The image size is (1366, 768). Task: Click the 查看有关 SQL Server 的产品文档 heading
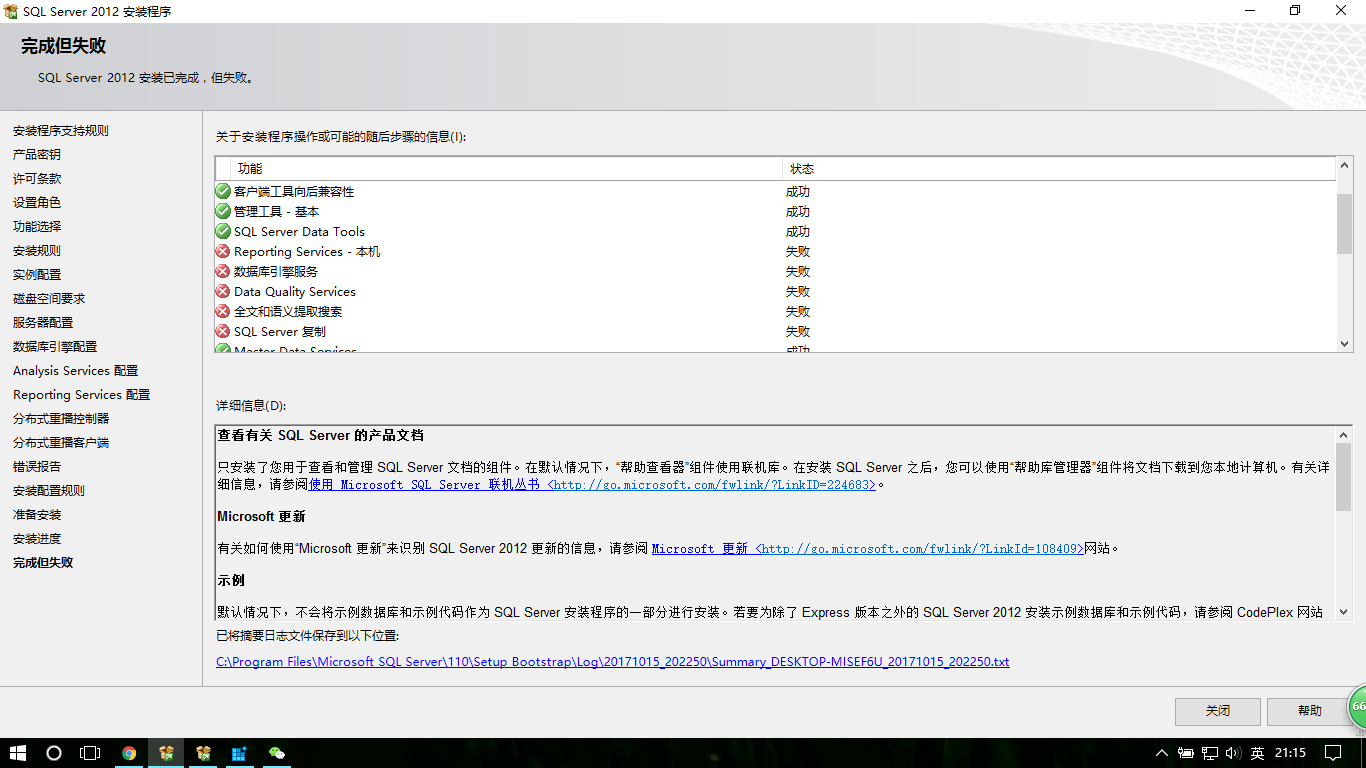pyautogui.click(x=321, y=435)
